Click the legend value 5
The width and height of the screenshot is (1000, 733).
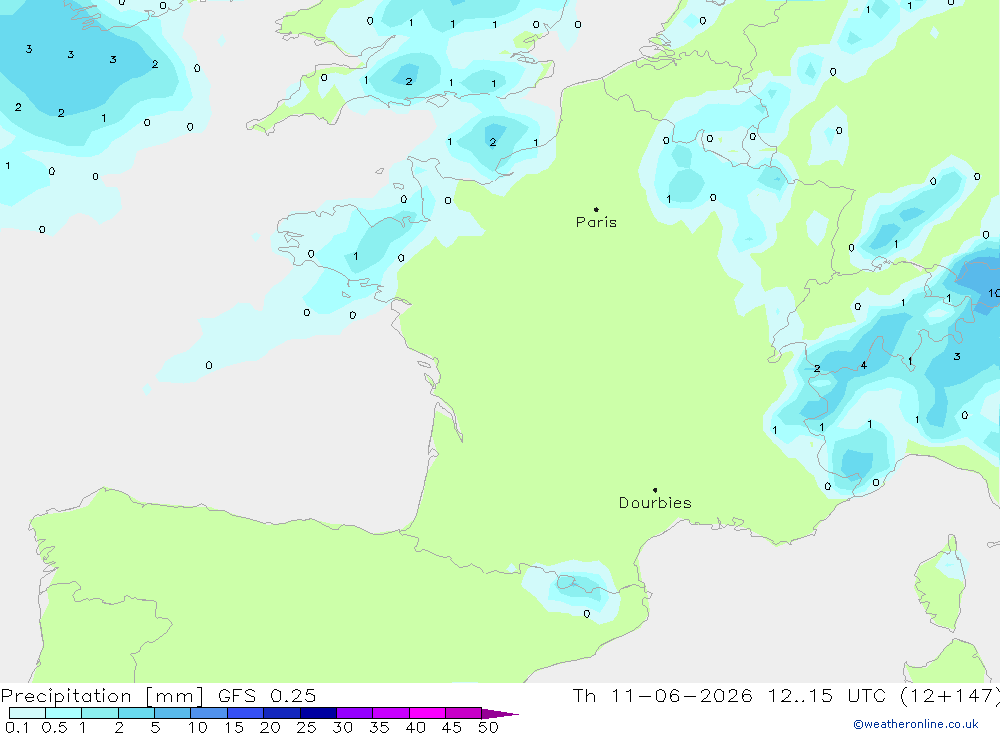click(x=155, y=727)
